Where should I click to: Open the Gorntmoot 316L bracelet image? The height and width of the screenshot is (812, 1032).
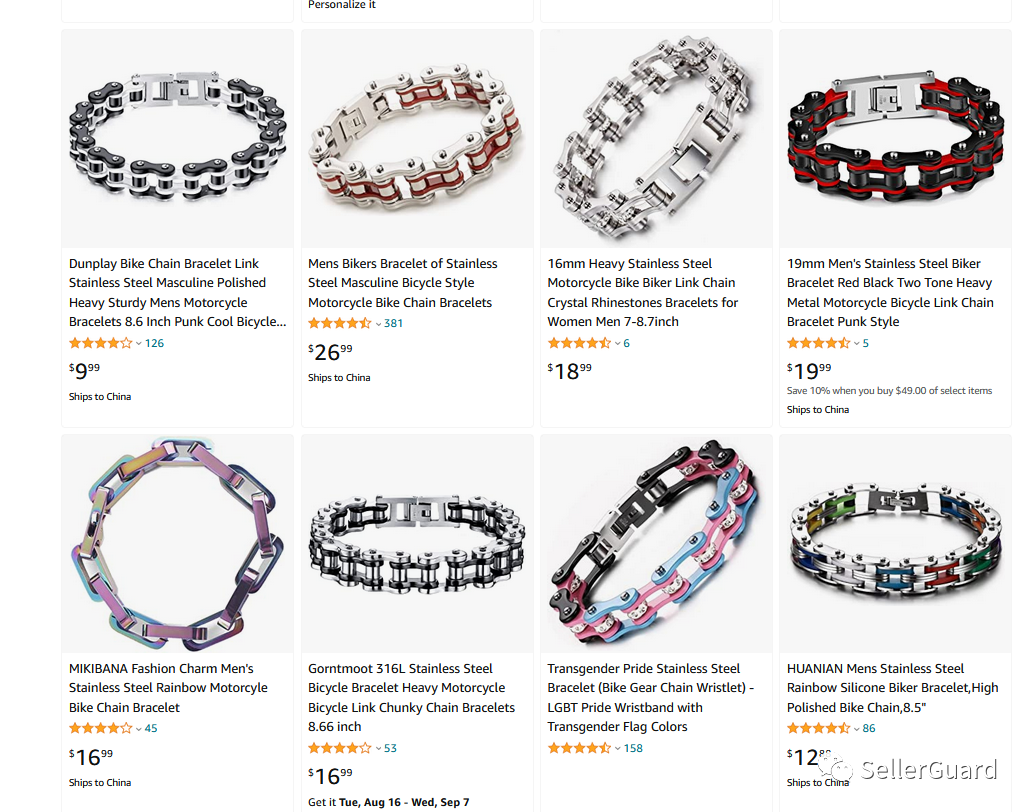pyautogui.click(x=417, y=544)
